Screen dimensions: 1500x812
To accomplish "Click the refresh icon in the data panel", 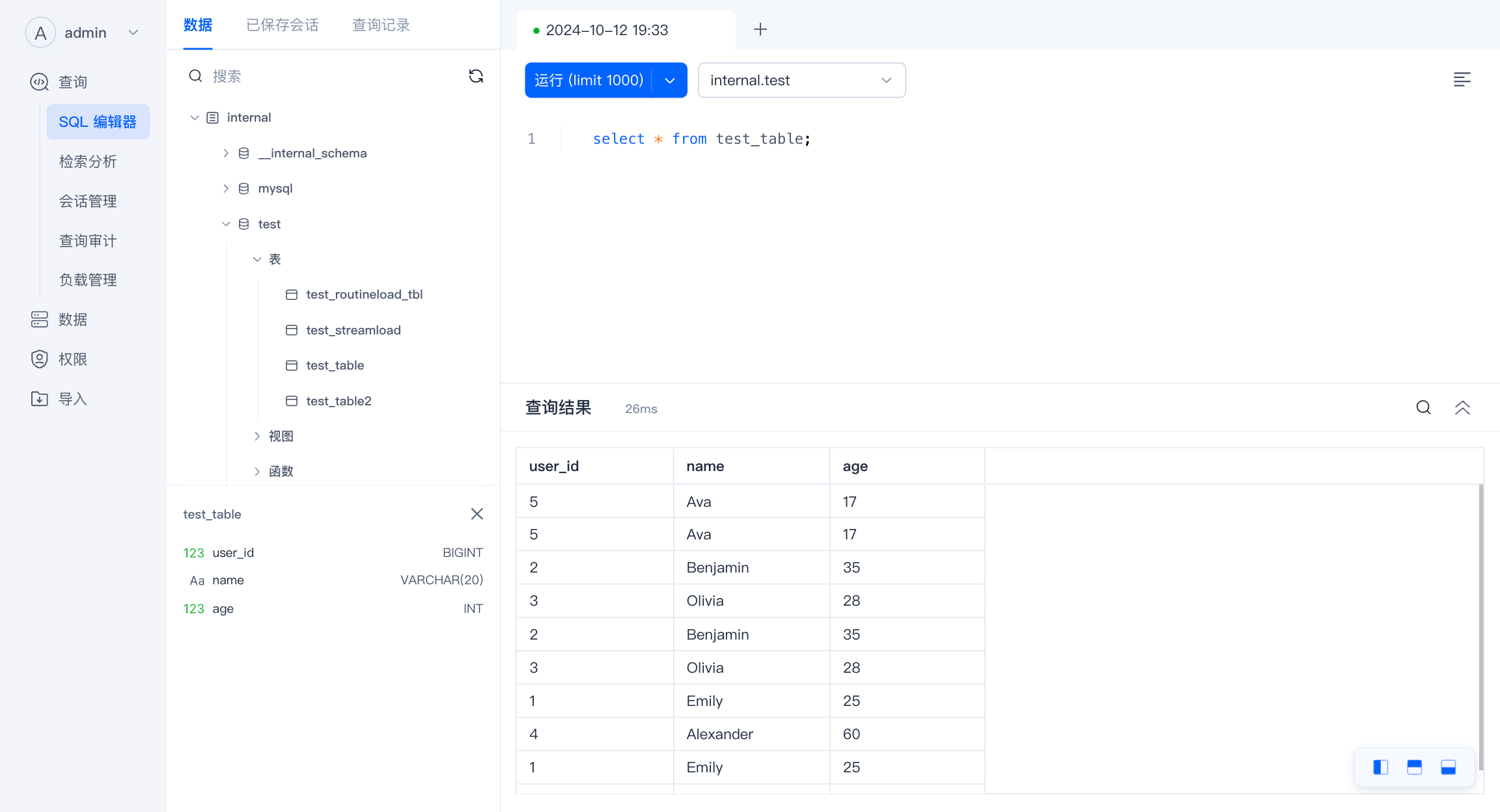I will [x=476, y=76].
